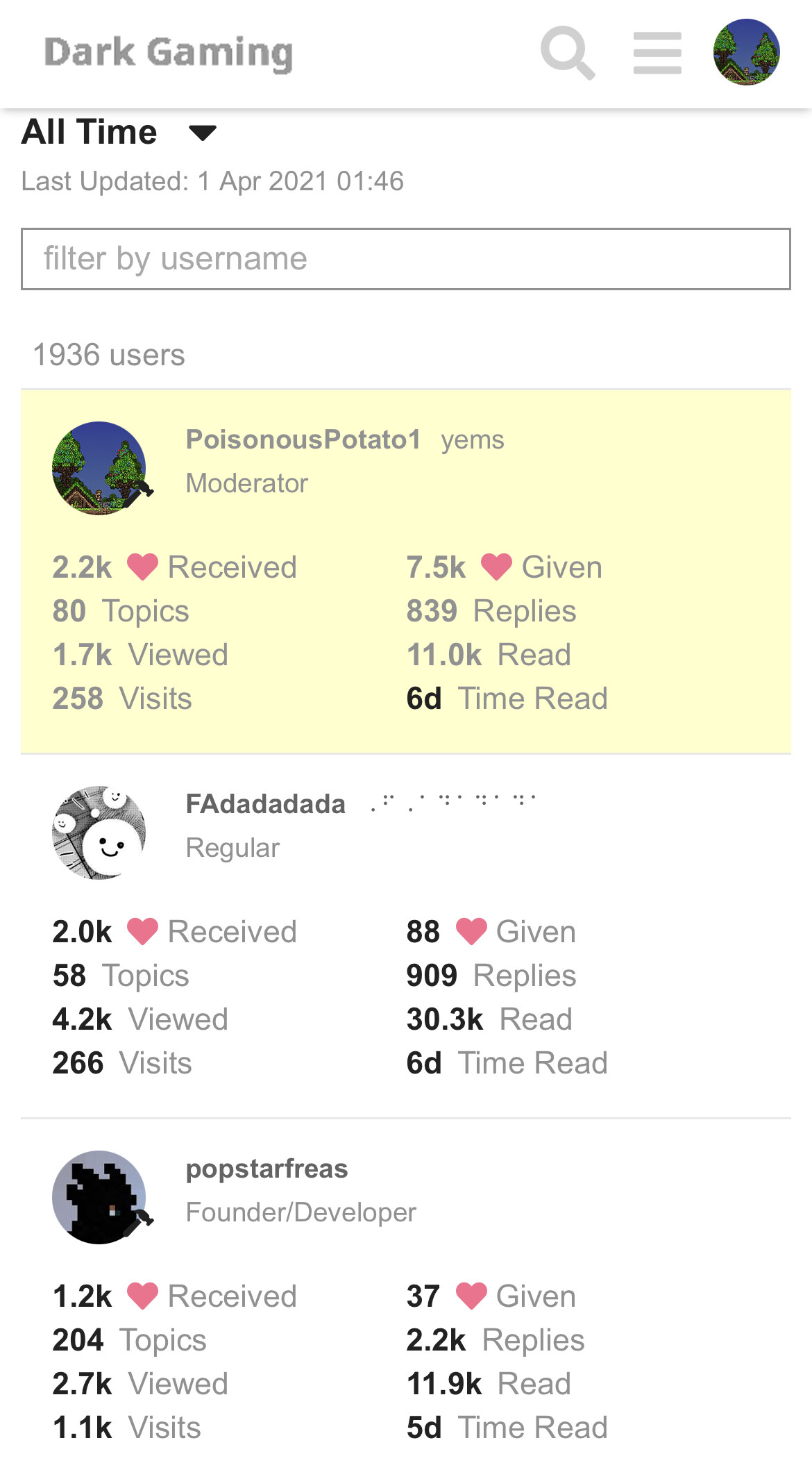
Task: Click the All Time period label
Action: [90, 132]
